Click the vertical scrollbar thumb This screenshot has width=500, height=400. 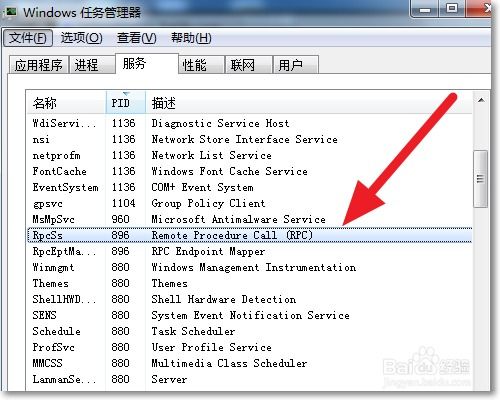click(x=480, y=179)
